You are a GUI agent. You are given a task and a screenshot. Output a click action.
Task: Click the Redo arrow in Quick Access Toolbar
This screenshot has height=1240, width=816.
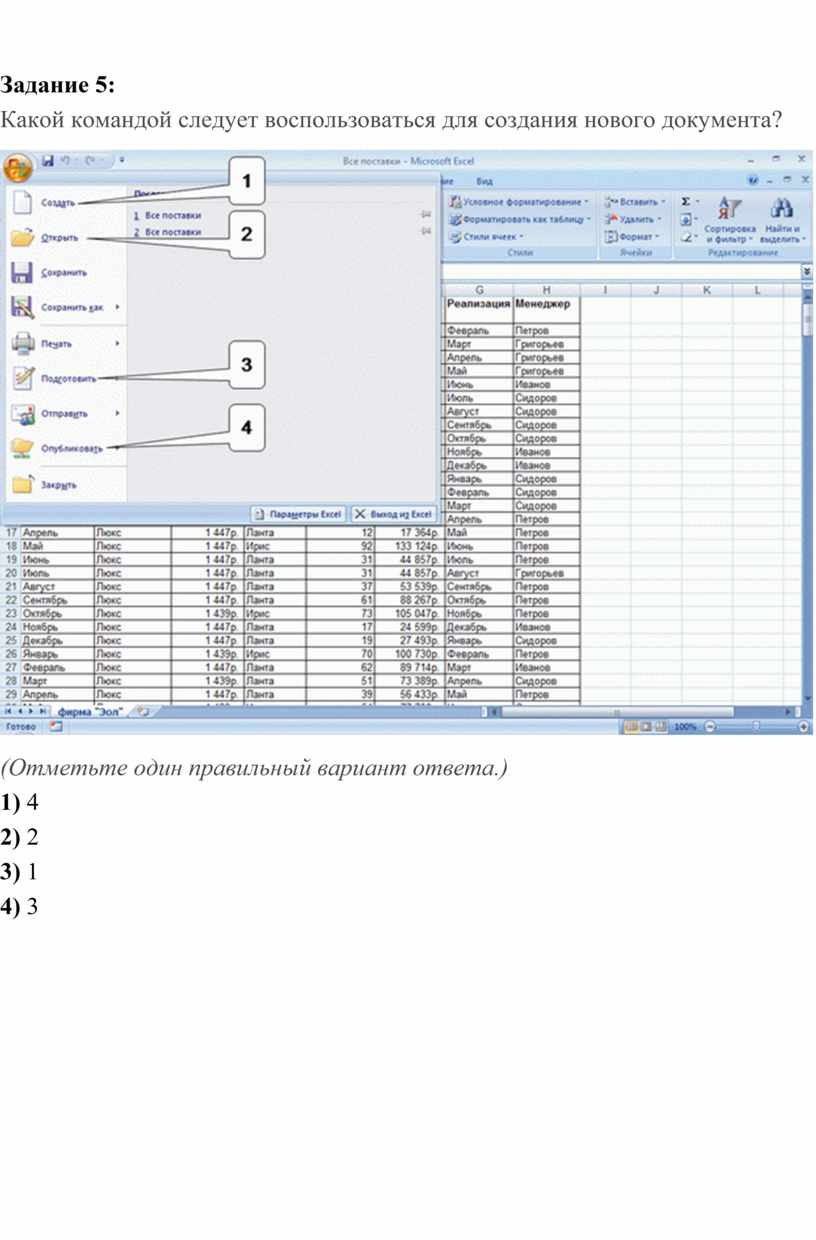tap(90, 160)
